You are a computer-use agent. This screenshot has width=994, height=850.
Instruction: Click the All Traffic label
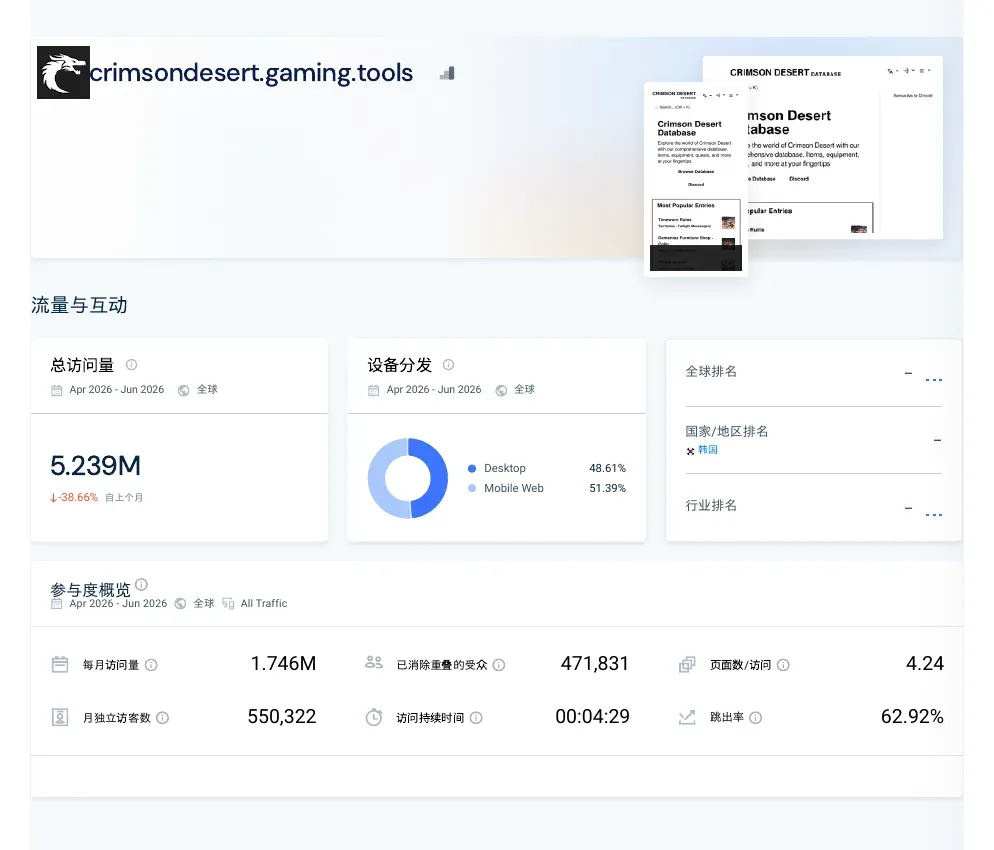264,603
